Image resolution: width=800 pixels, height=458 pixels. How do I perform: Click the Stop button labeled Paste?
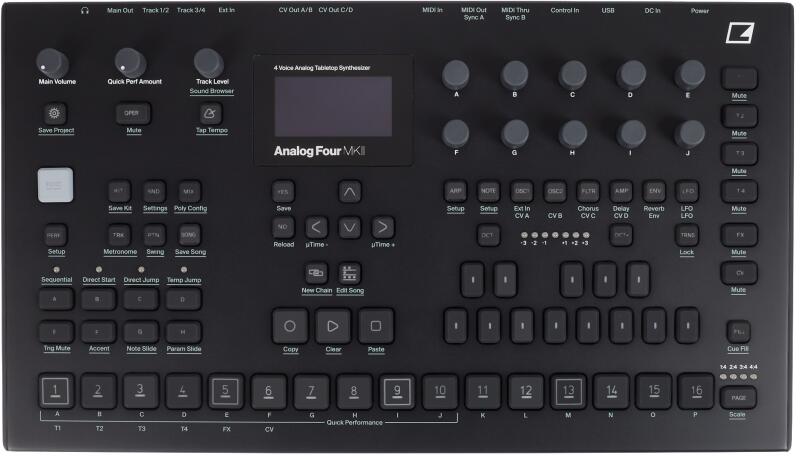tap(376, 325)
